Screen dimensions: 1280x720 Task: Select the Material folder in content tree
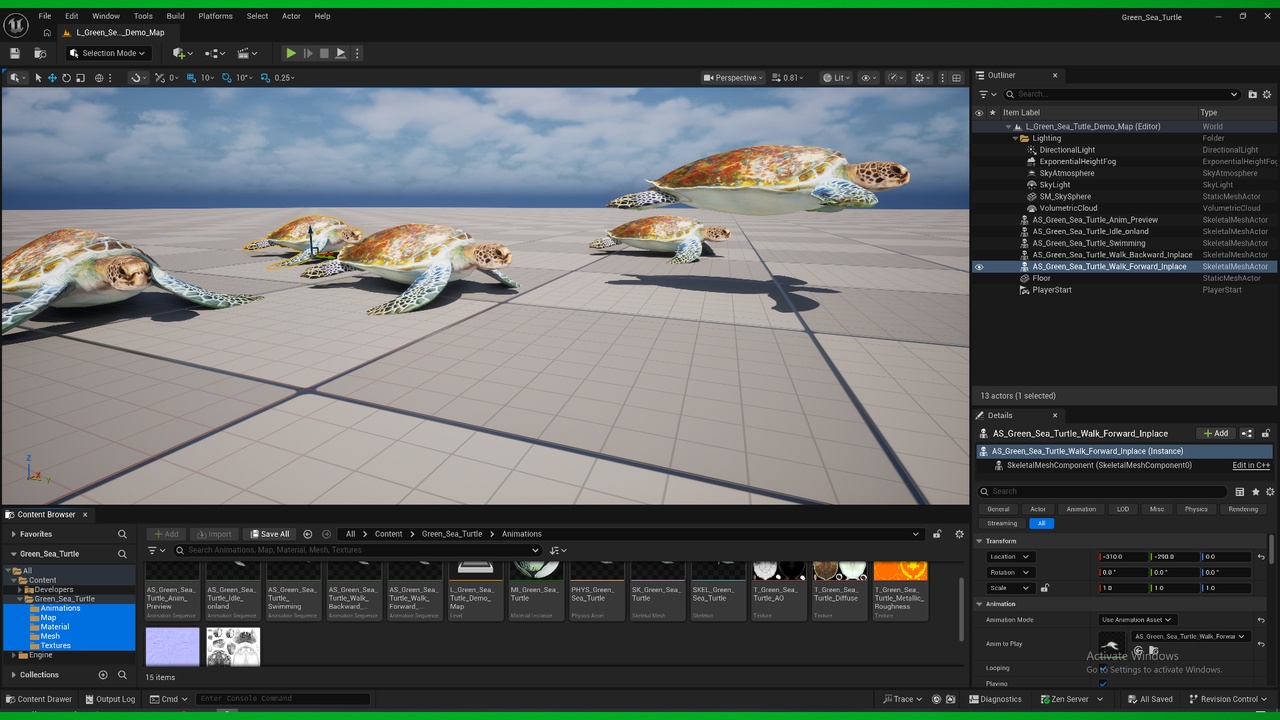click(x=55, y=627)
